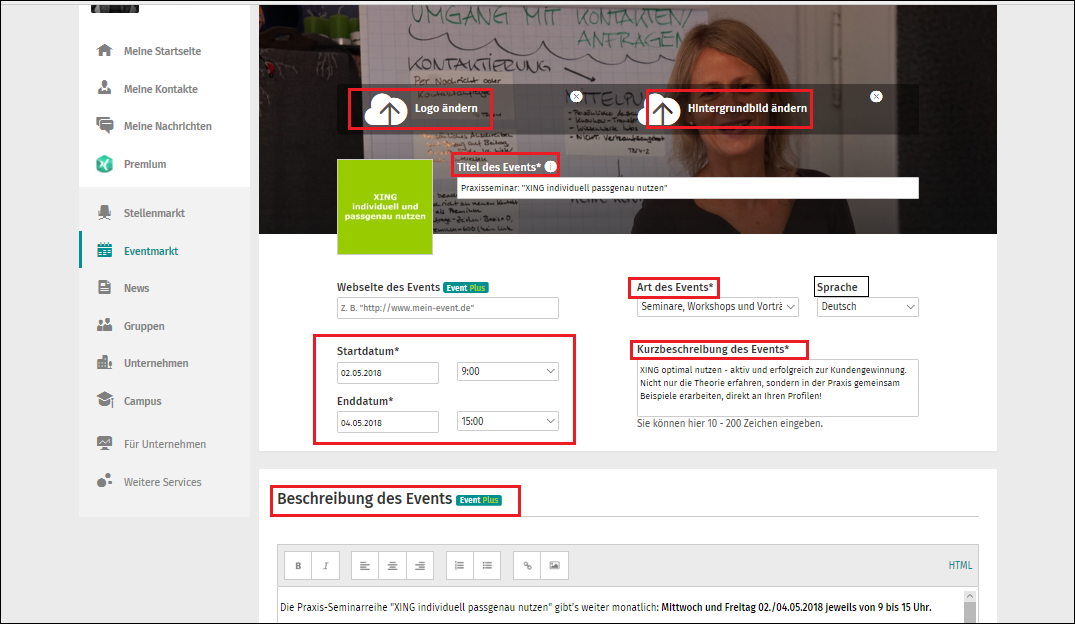The image size is (1075, 624).
Task: Go to Meine Startseite
Action: (x=162, y=51)
